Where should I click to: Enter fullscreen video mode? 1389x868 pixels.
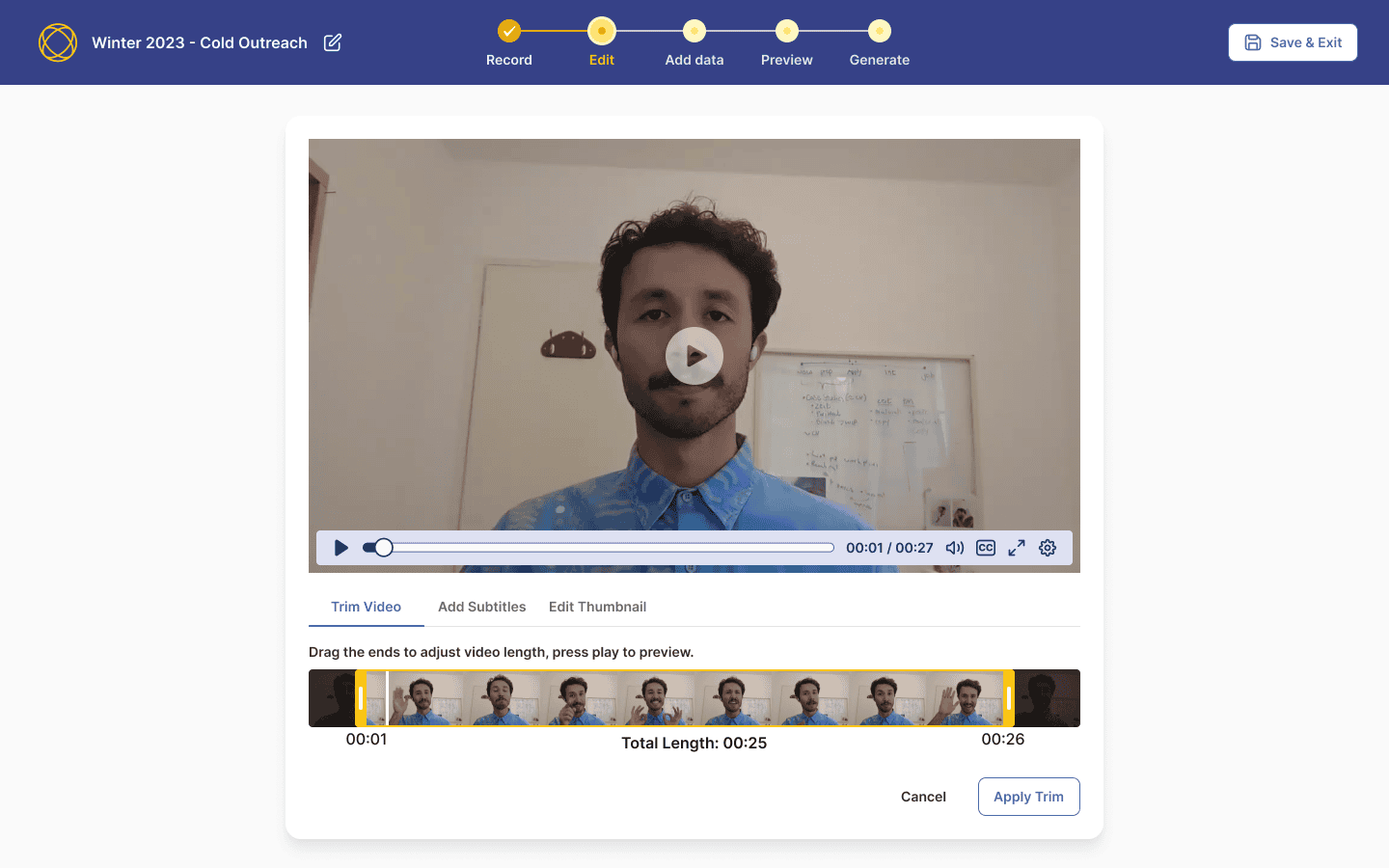click(x=1017, y=548)
